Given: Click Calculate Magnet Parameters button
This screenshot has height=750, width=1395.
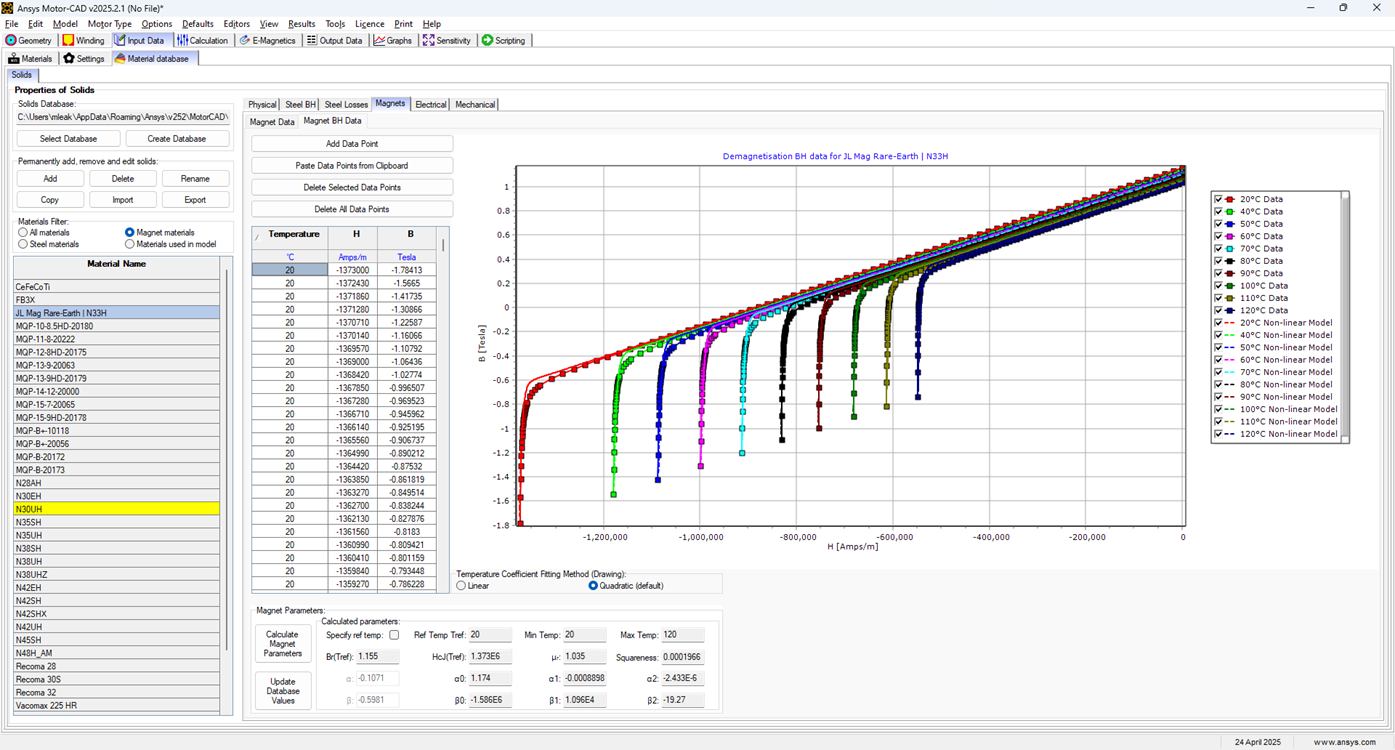Looking at the screenshot, I should coord(283,644).
